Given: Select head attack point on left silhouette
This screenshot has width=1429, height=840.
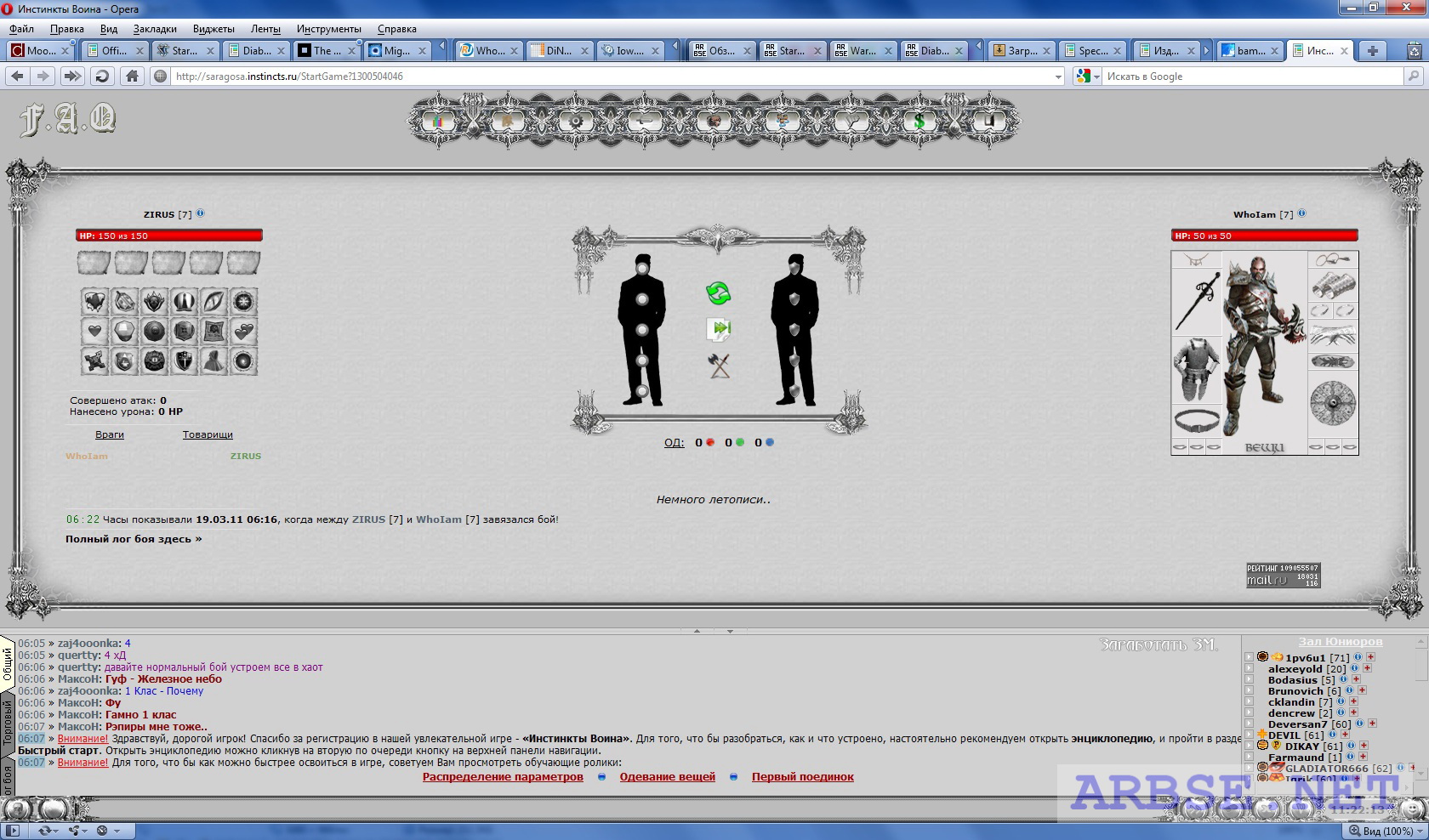Looking at the screenshot, I should [642, 269].
